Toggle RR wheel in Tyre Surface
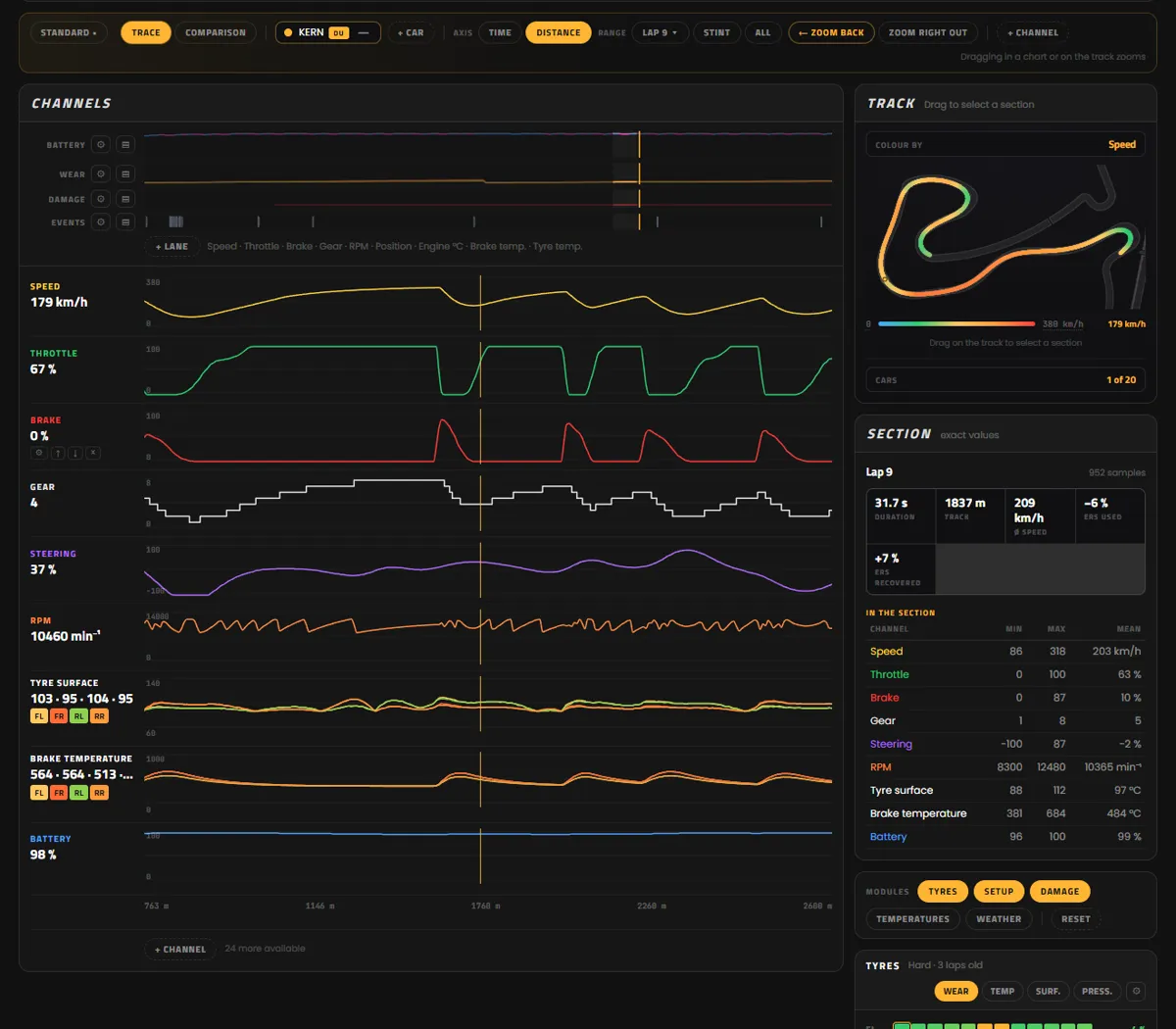The width and height of the screenshot is (1176, 1029). pyautogui.click(x=99, y=716)
